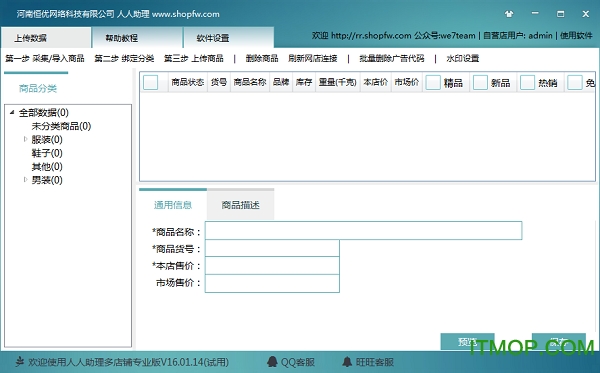Image resolution: width=600 pixels, height=373 pixels.
Task: Select 全部数据(0) in the tree
Action: click(44, 112)
